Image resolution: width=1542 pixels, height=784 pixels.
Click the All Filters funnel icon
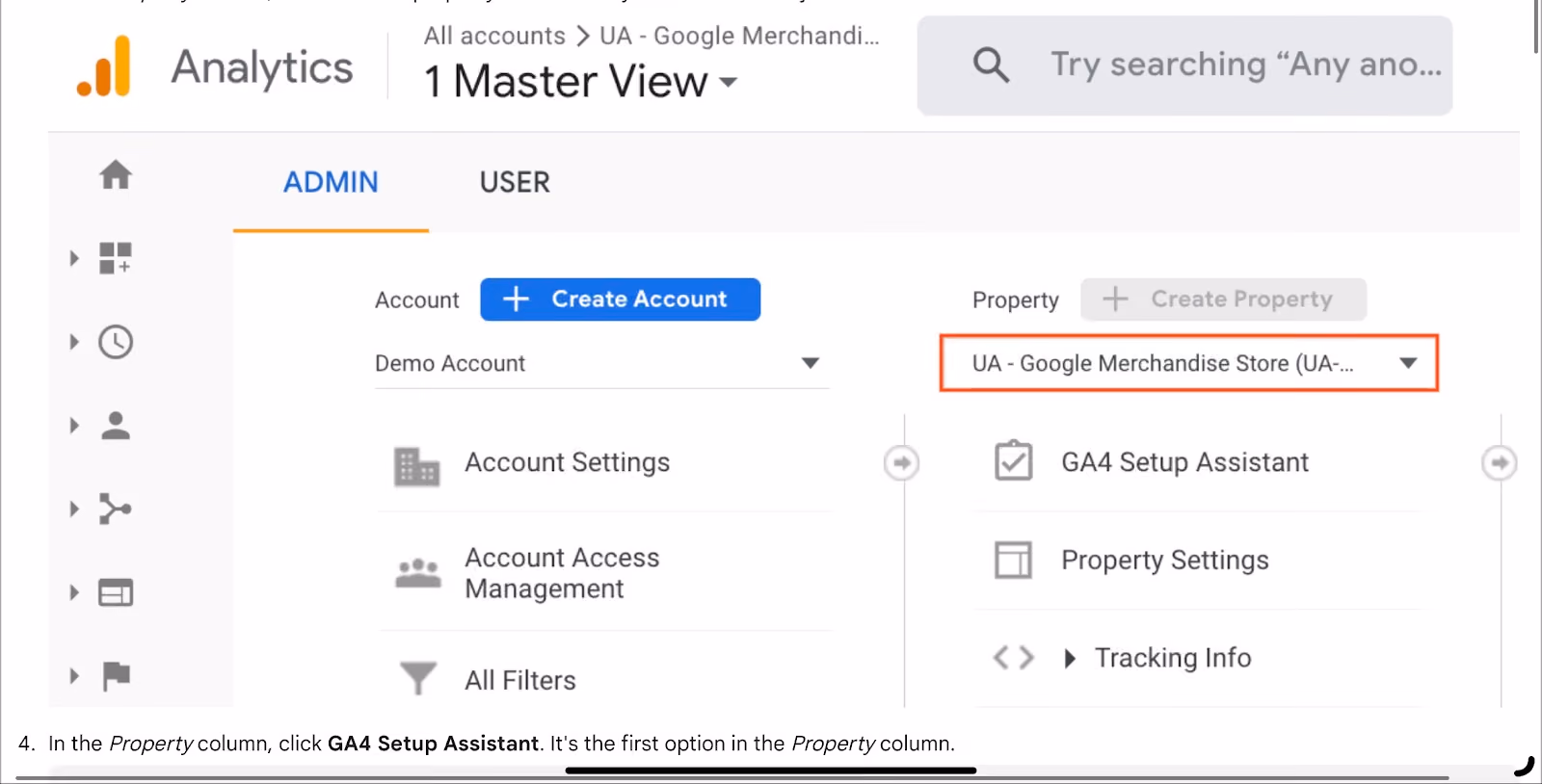[418, 678]
